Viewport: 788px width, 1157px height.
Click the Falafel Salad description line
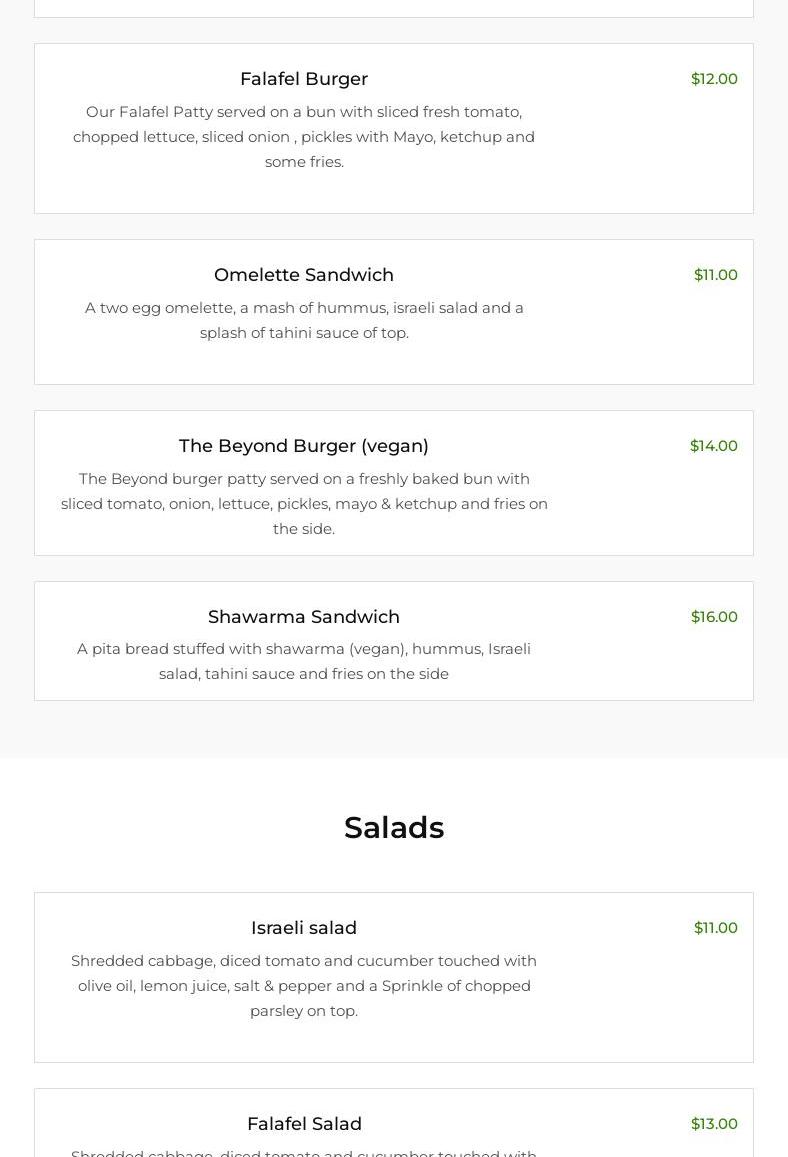point(304,1152)
